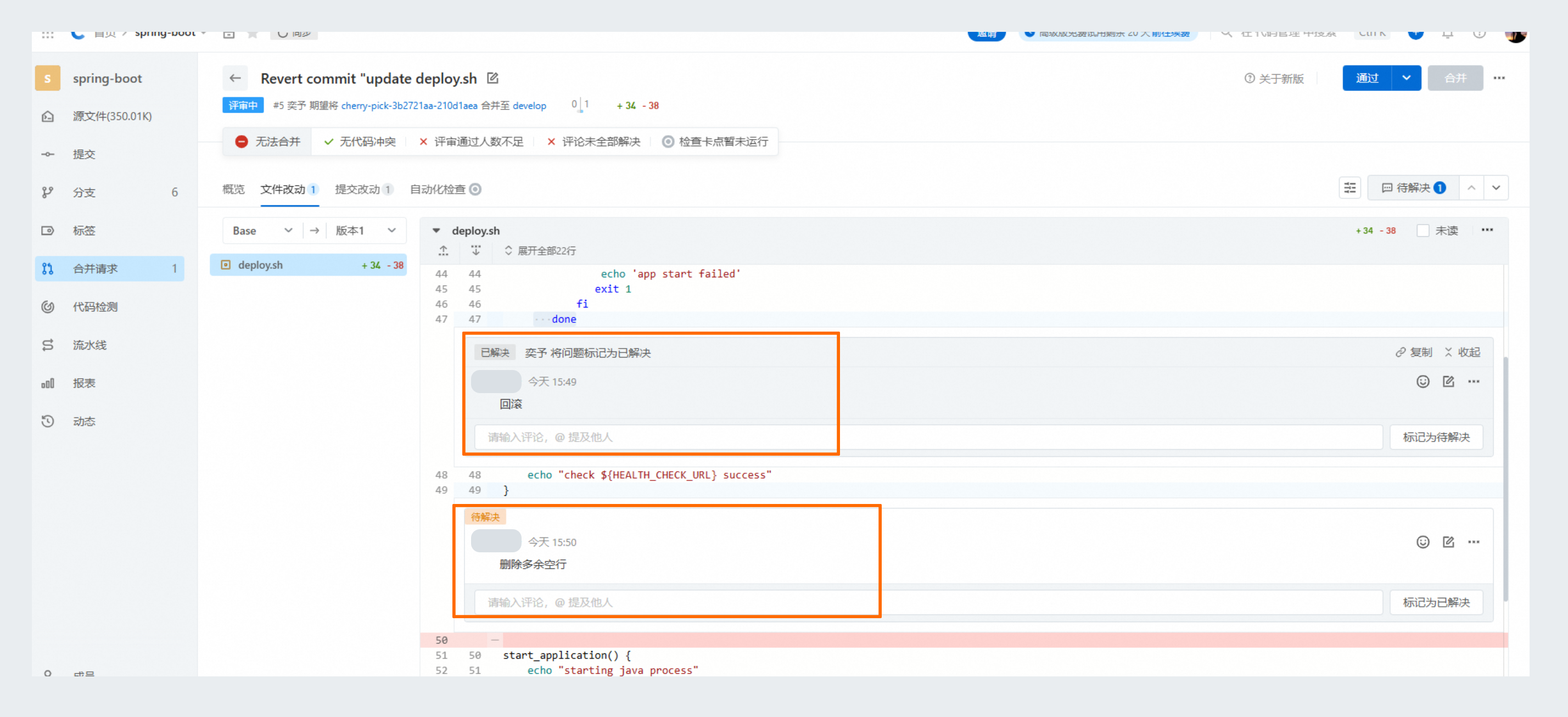This screenshot has height=717, width=1568.
Task: Open the source files section in sidebar
Action: coord(110,116)
